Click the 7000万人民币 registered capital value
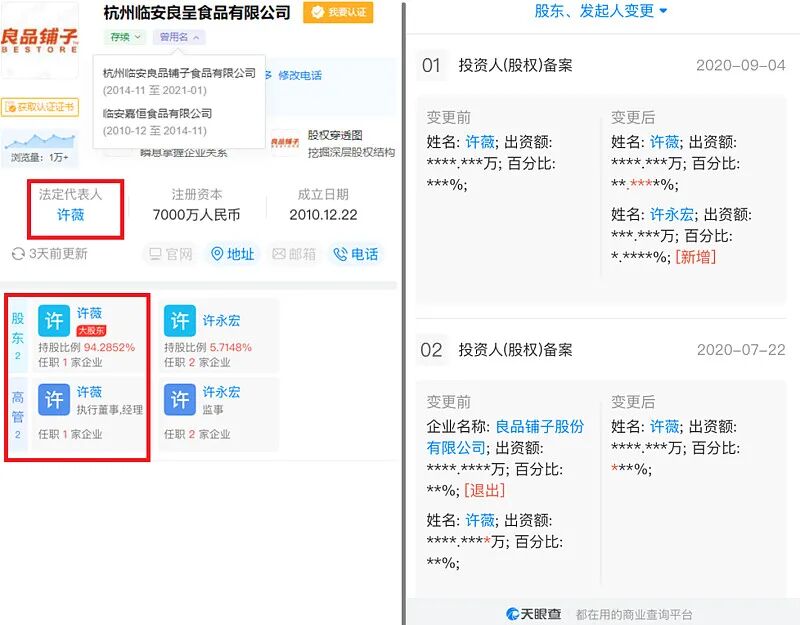Image resolution: width=800 pixels, height=625 pixels. (x=196, y=215)
